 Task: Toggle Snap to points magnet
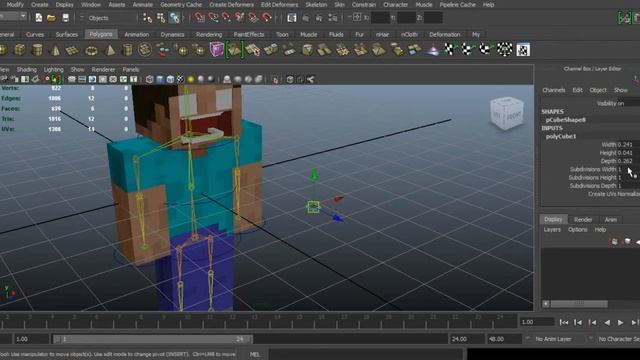point(226,18)
